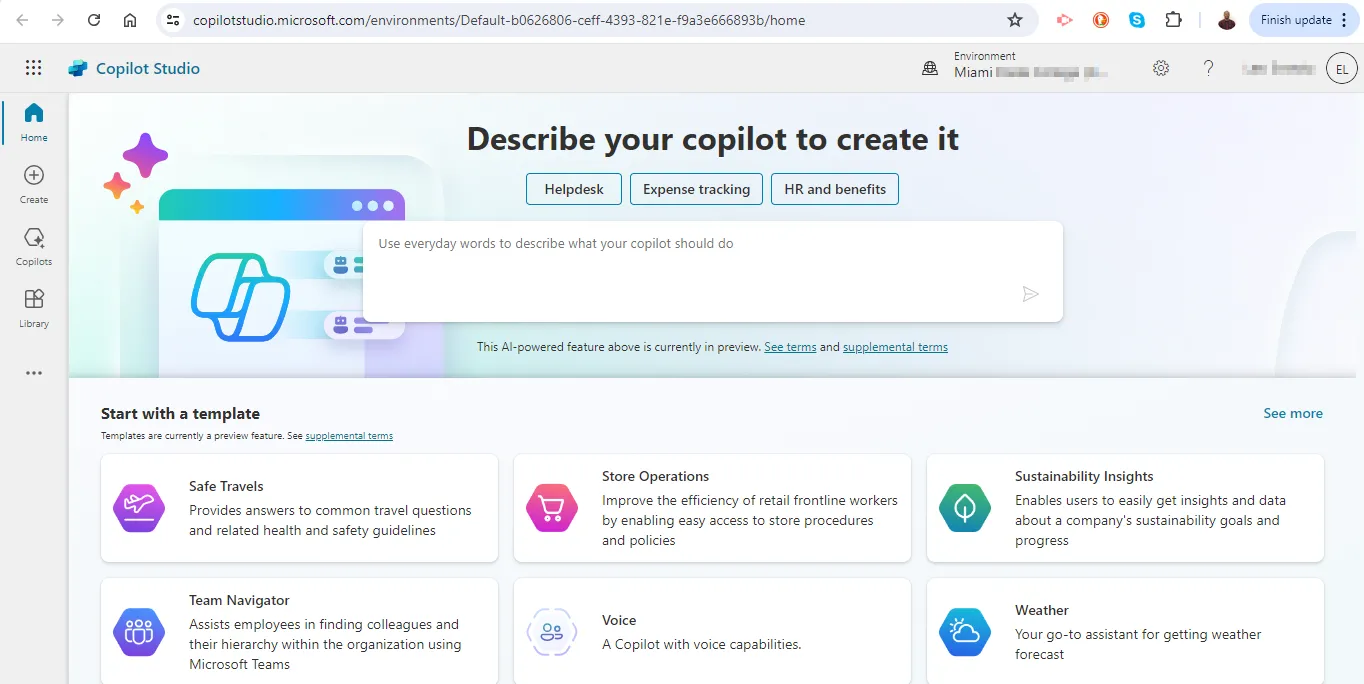The width and height of the screenshot is (1364, 684).
Task: Click the Team Navigator people icon
Action: 138,632
